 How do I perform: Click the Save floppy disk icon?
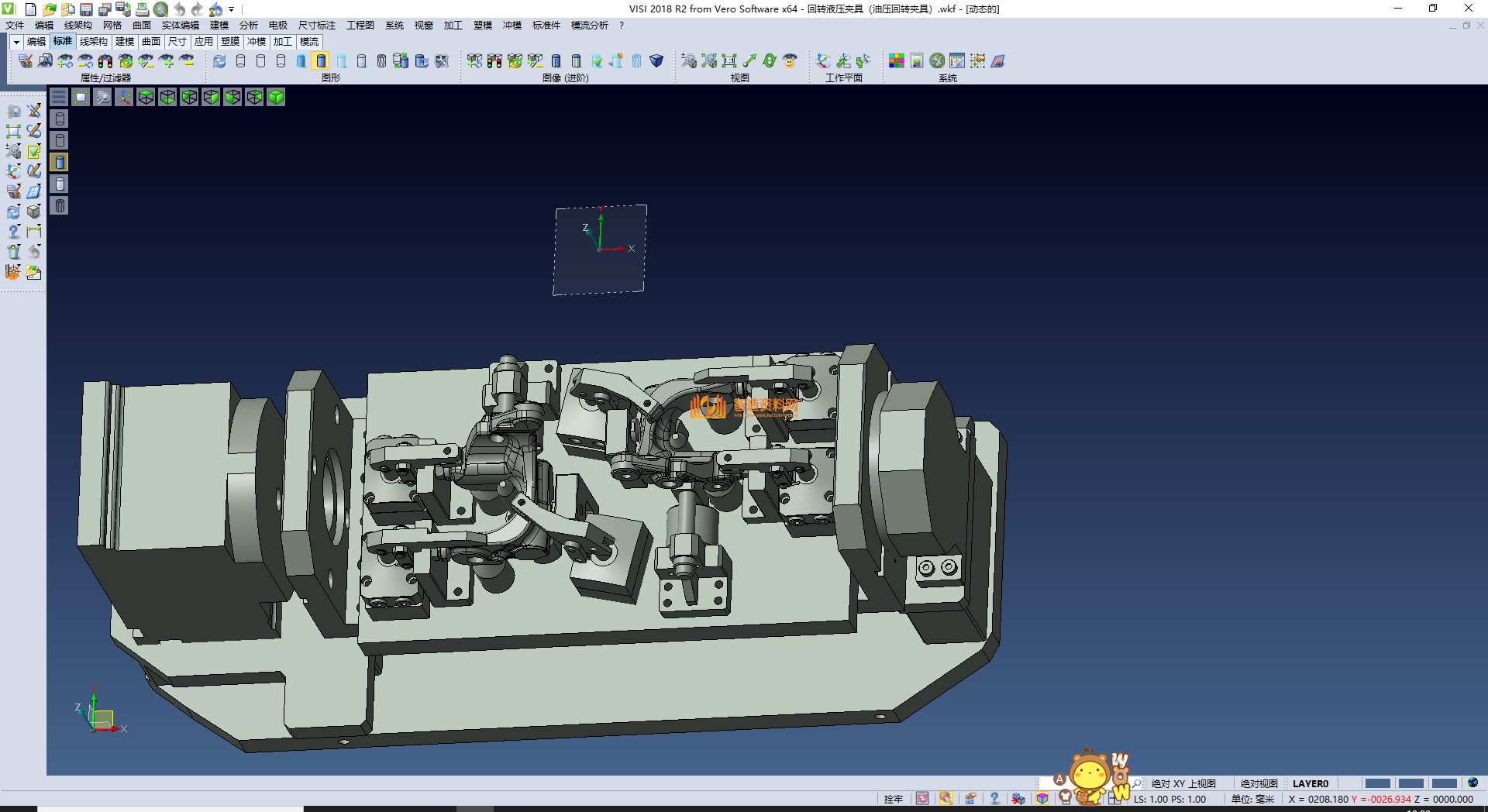[86, 9]
